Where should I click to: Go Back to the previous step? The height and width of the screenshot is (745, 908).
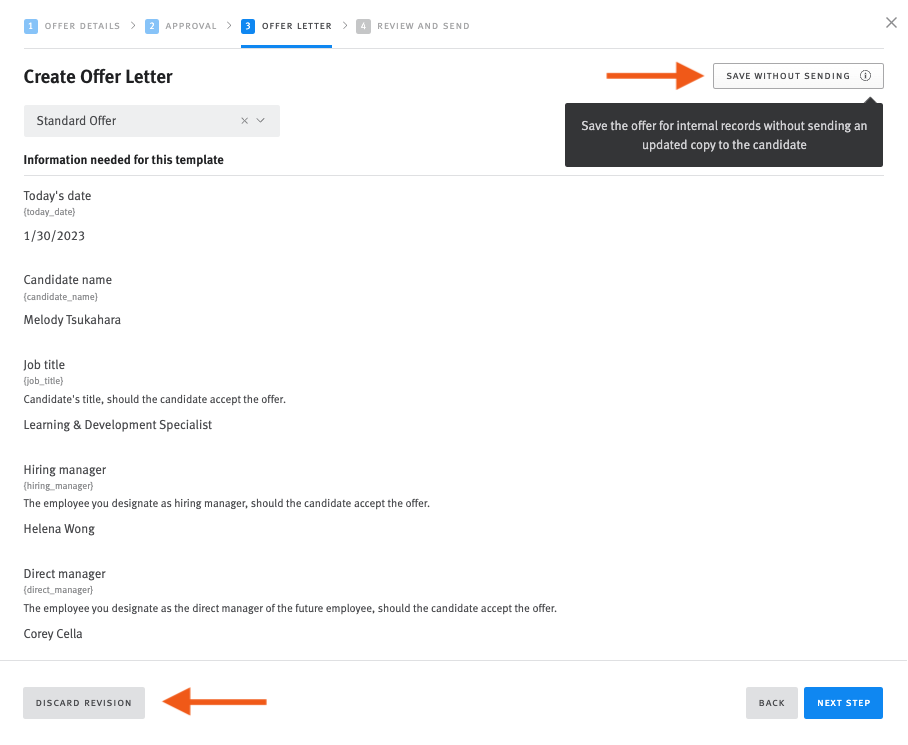pos(771,703)
